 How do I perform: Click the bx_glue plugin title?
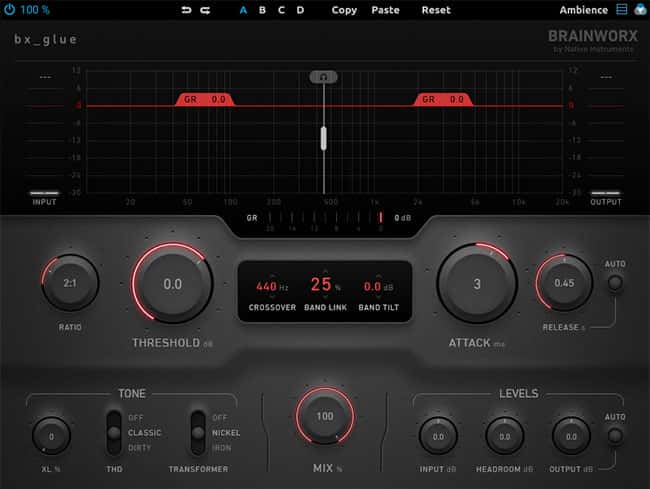click(x=46, y=39)
